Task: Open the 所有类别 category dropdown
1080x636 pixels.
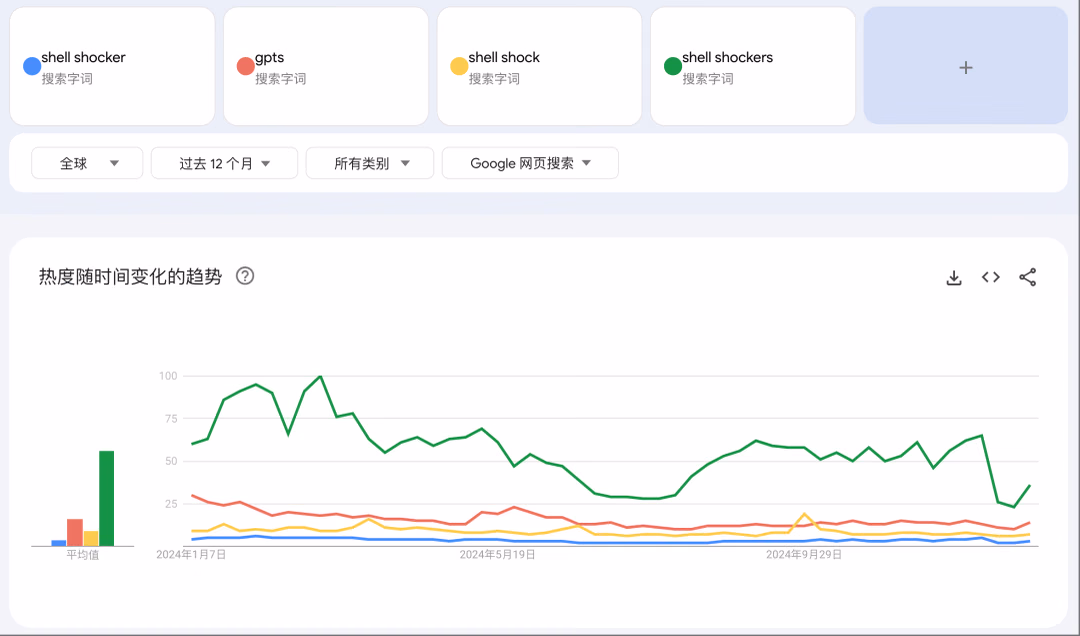Action: [369, 163]
